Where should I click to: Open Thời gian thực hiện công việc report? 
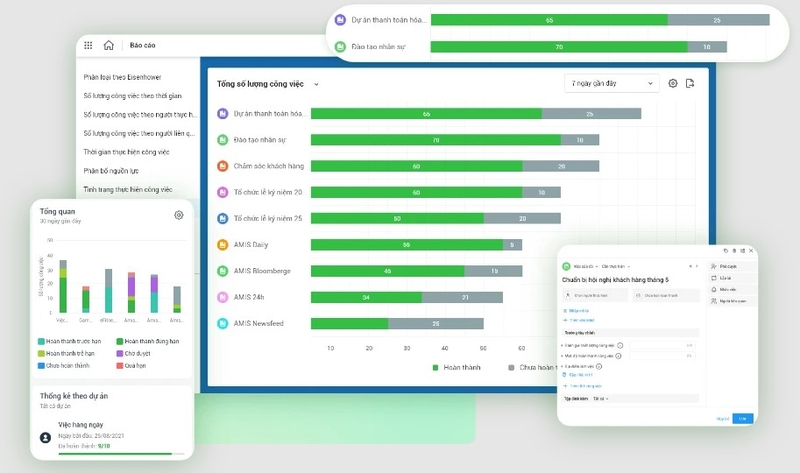[127, 152]
